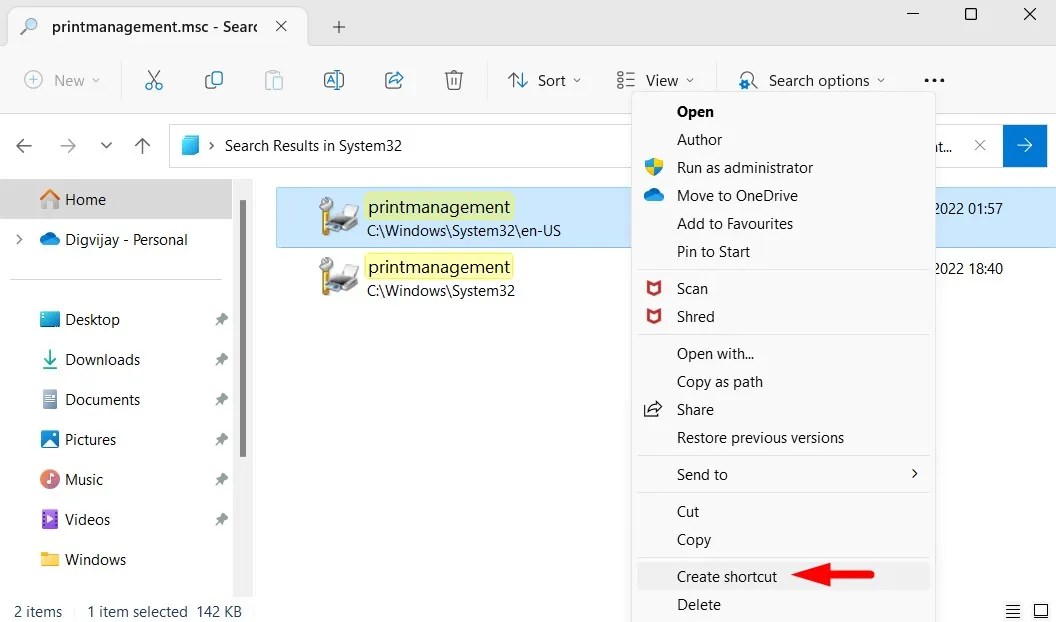Screen dimensions: 1056x622
Task: Select the Cut icon in the toolbar
Action: click(153, 80)
